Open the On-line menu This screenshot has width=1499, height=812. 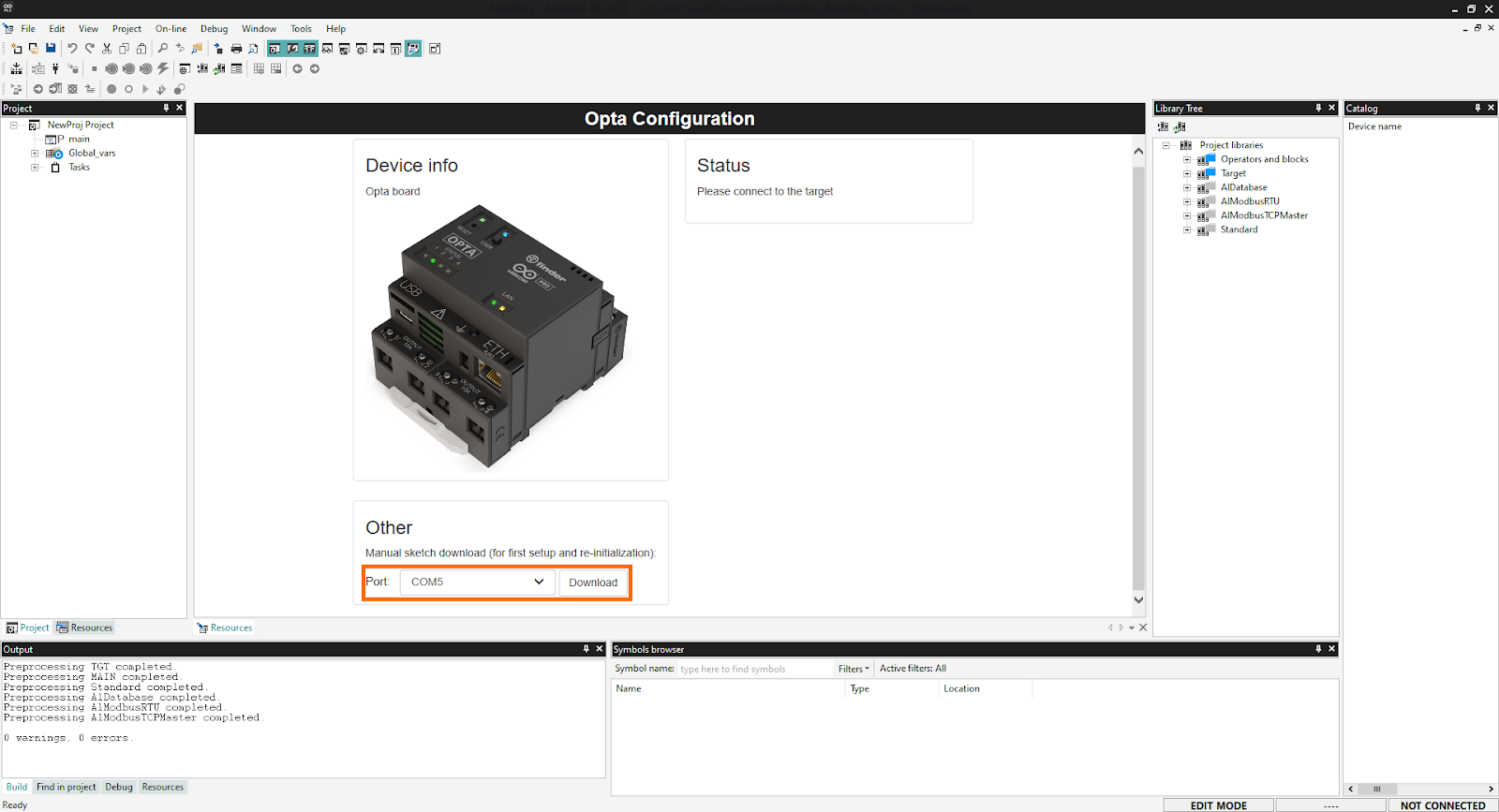171,29
